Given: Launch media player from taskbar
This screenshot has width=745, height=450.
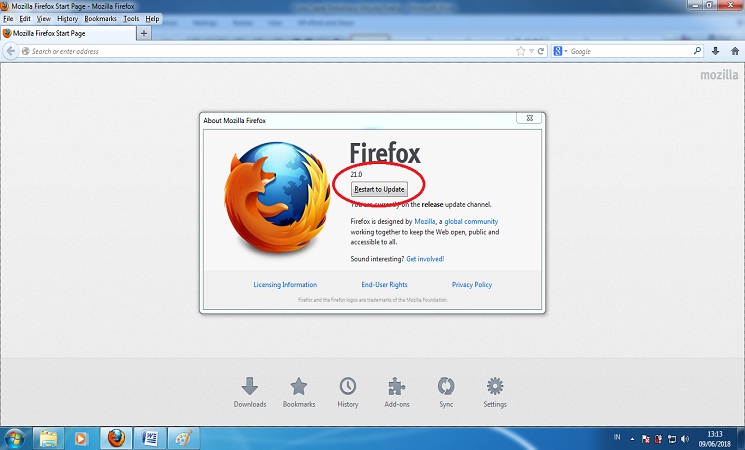Looking at the screenshot, I should 81,438.
